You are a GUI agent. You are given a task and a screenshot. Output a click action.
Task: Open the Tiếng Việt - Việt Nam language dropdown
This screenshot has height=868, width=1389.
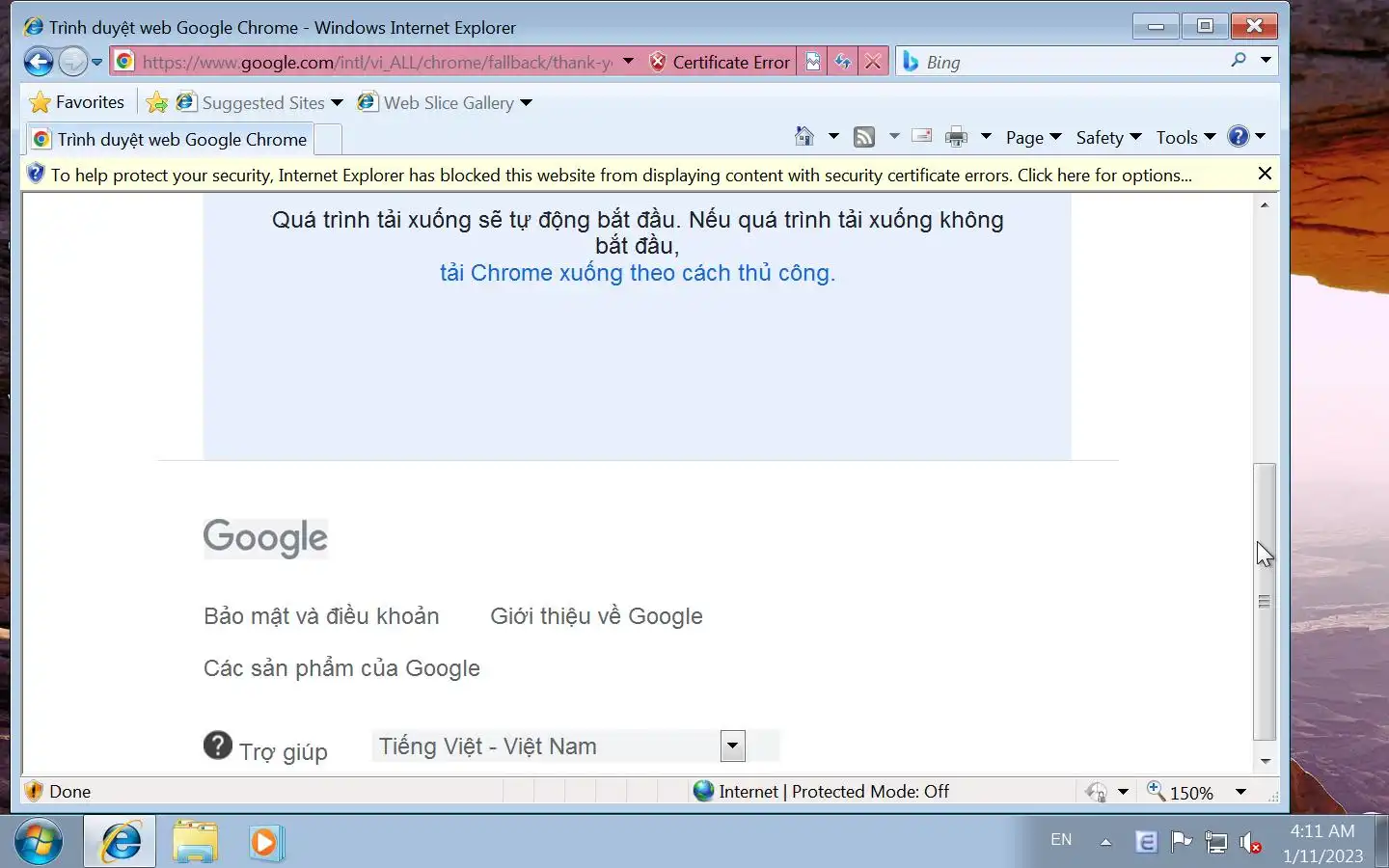(559, 746)
